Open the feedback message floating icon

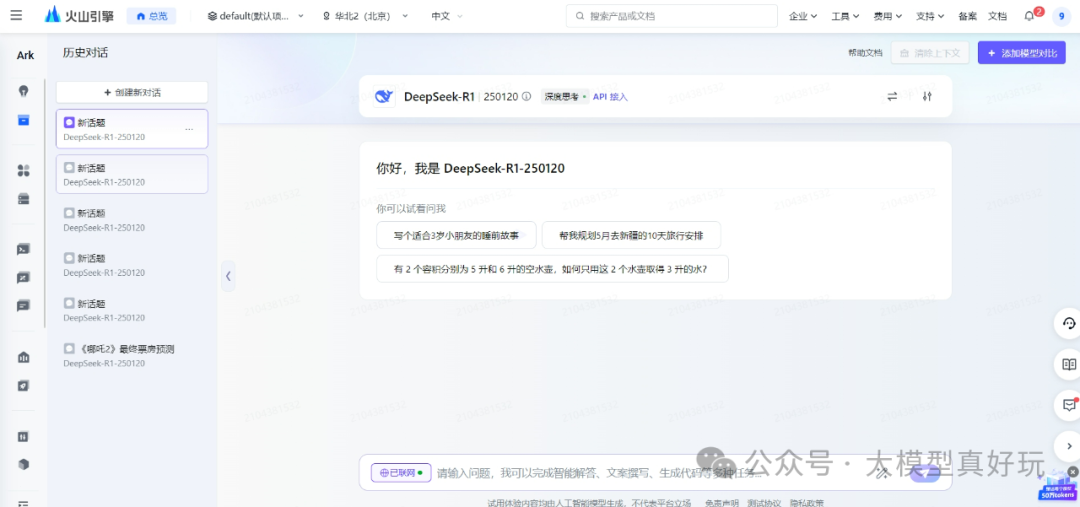[1069, 405]
